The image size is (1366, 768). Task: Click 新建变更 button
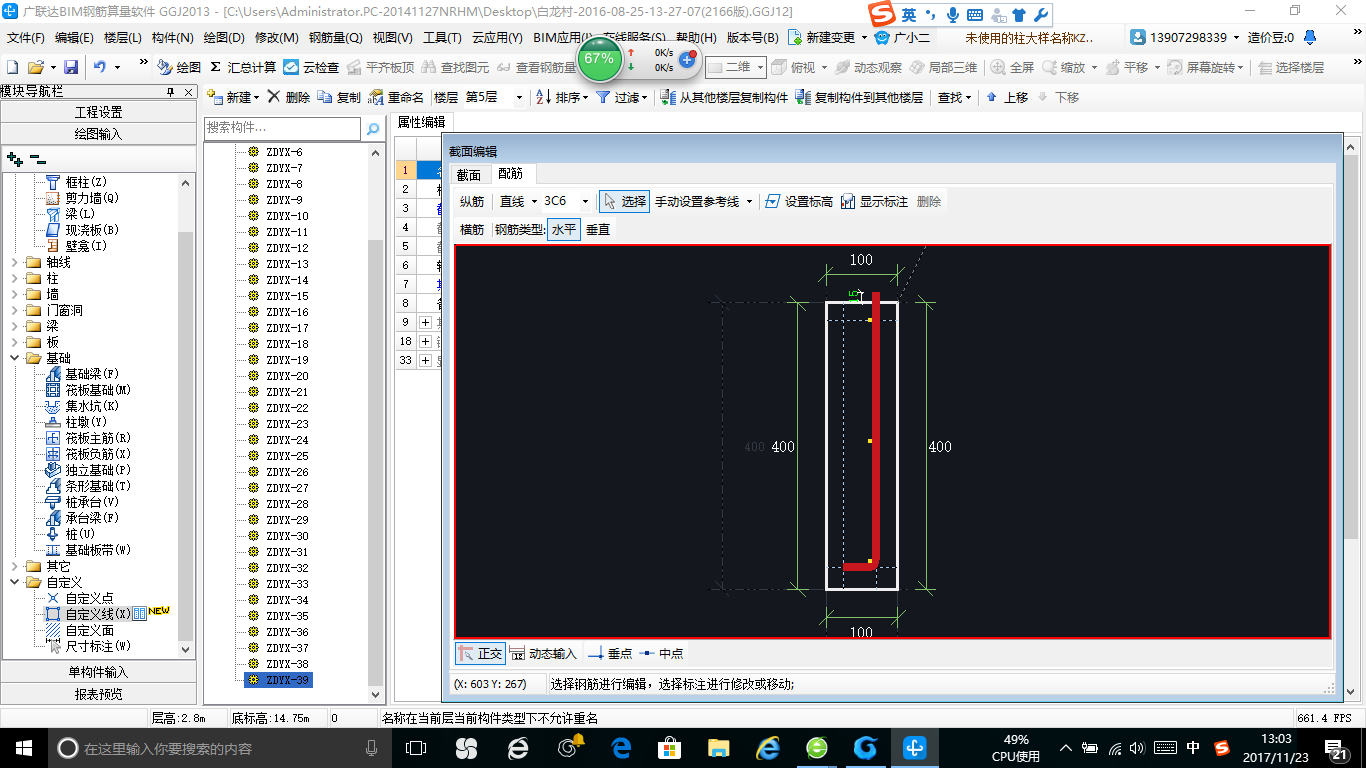coord(828,38)
